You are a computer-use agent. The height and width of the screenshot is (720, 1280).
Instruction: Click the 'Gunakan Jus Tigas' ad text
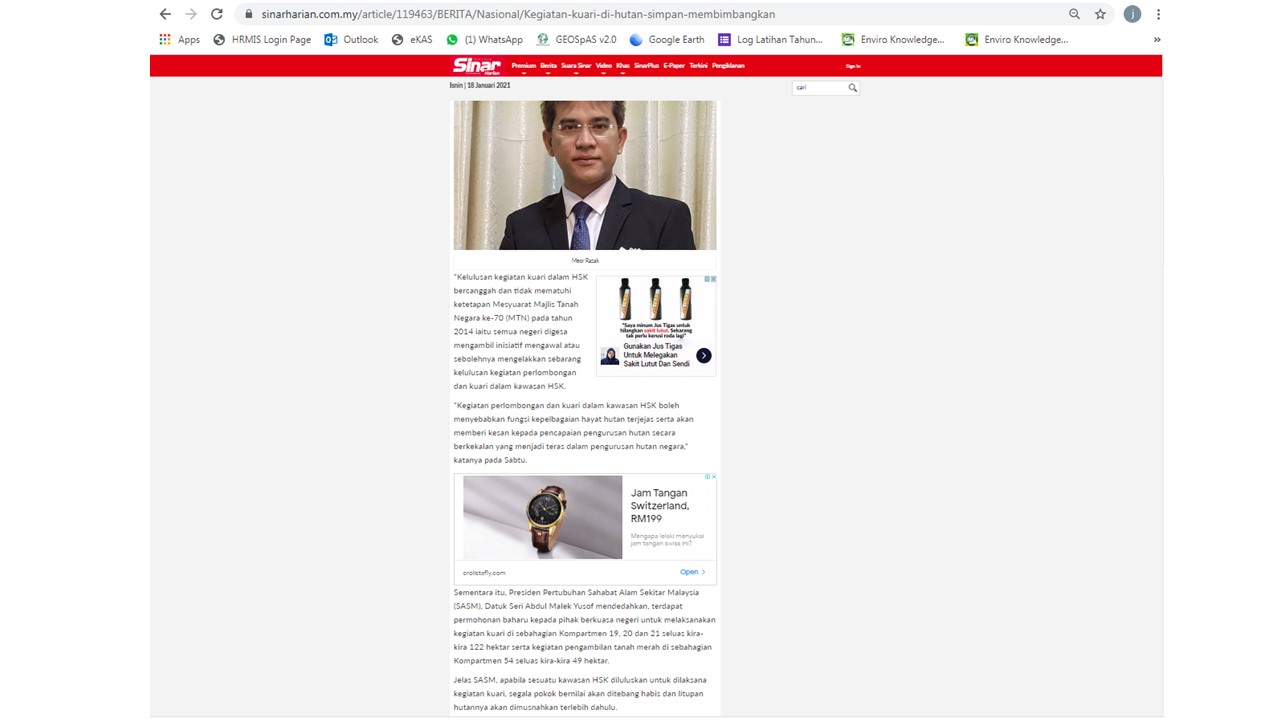coord(656,355)
